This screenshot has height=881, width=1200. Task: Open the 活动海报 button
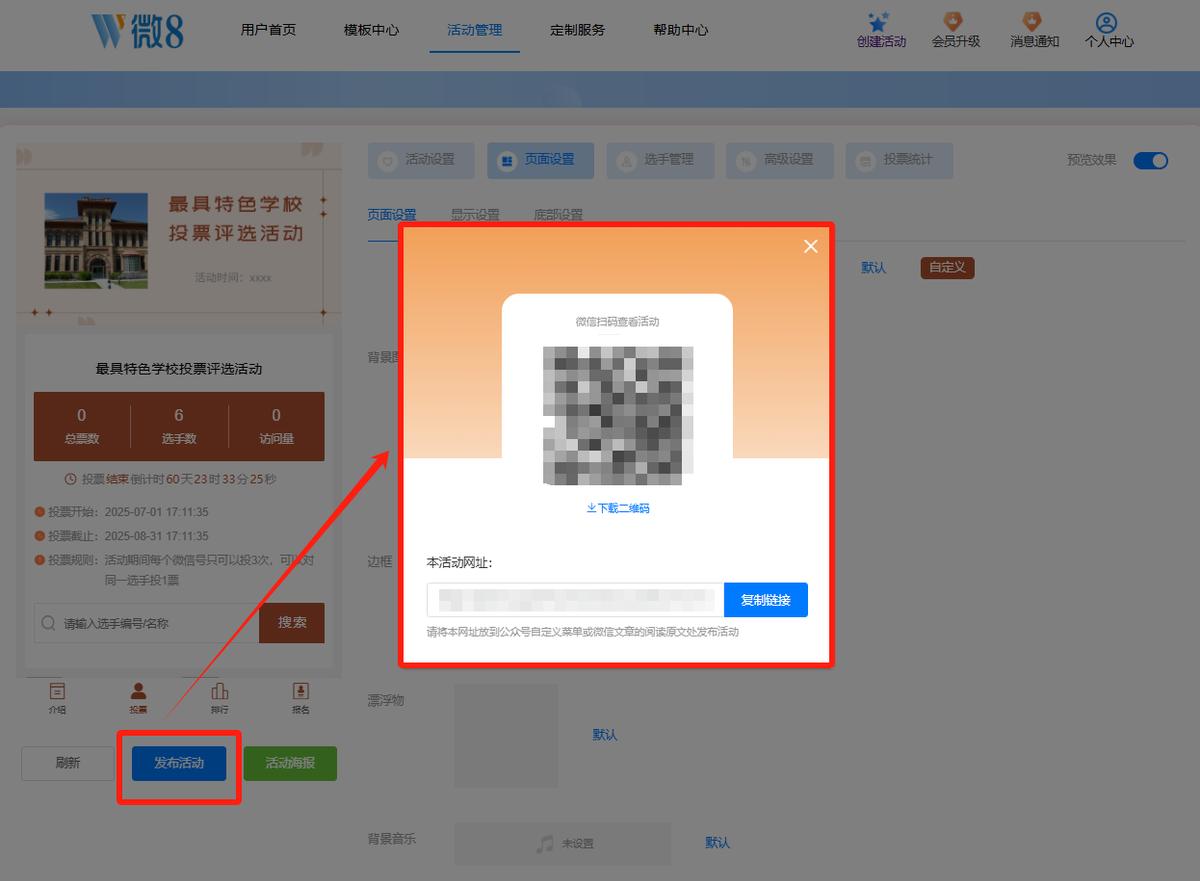tap(290, 763)
